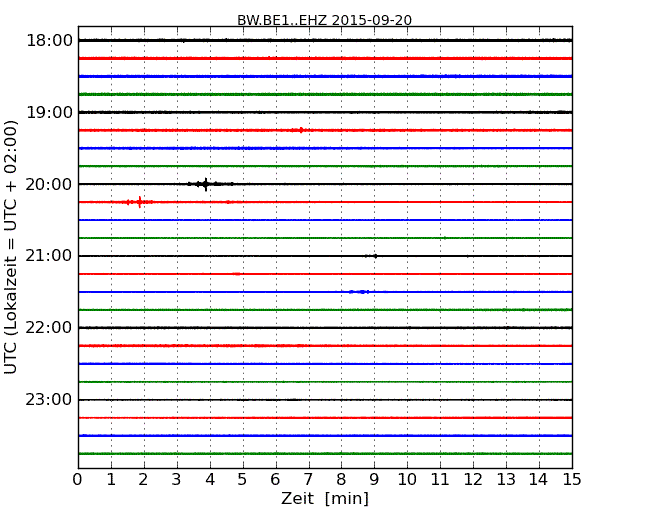
Task: Click the x-axis tick label 5
Action: 242,480
